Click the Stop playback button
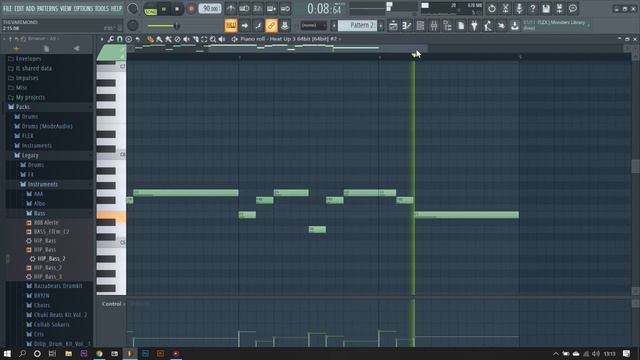Viewport: 640px width, 360px height. (x=177, y=9)
